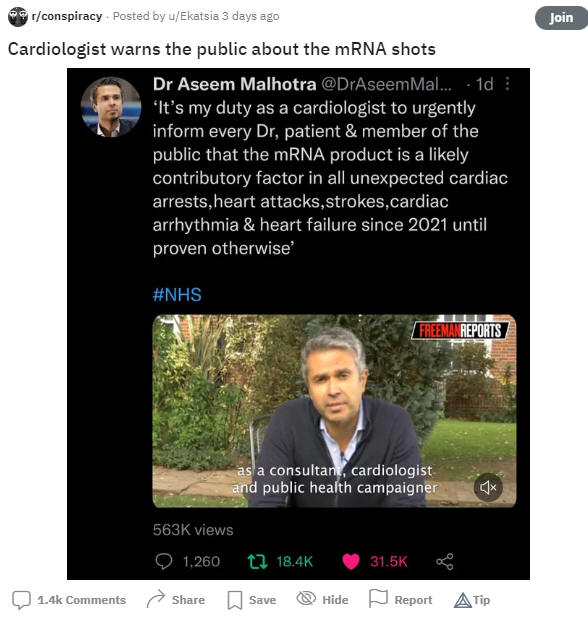Image resolution: width=588 pixels, height=619 pixels.
Task: Hide this post using eye icon
Action: click(x=322, y=600)
